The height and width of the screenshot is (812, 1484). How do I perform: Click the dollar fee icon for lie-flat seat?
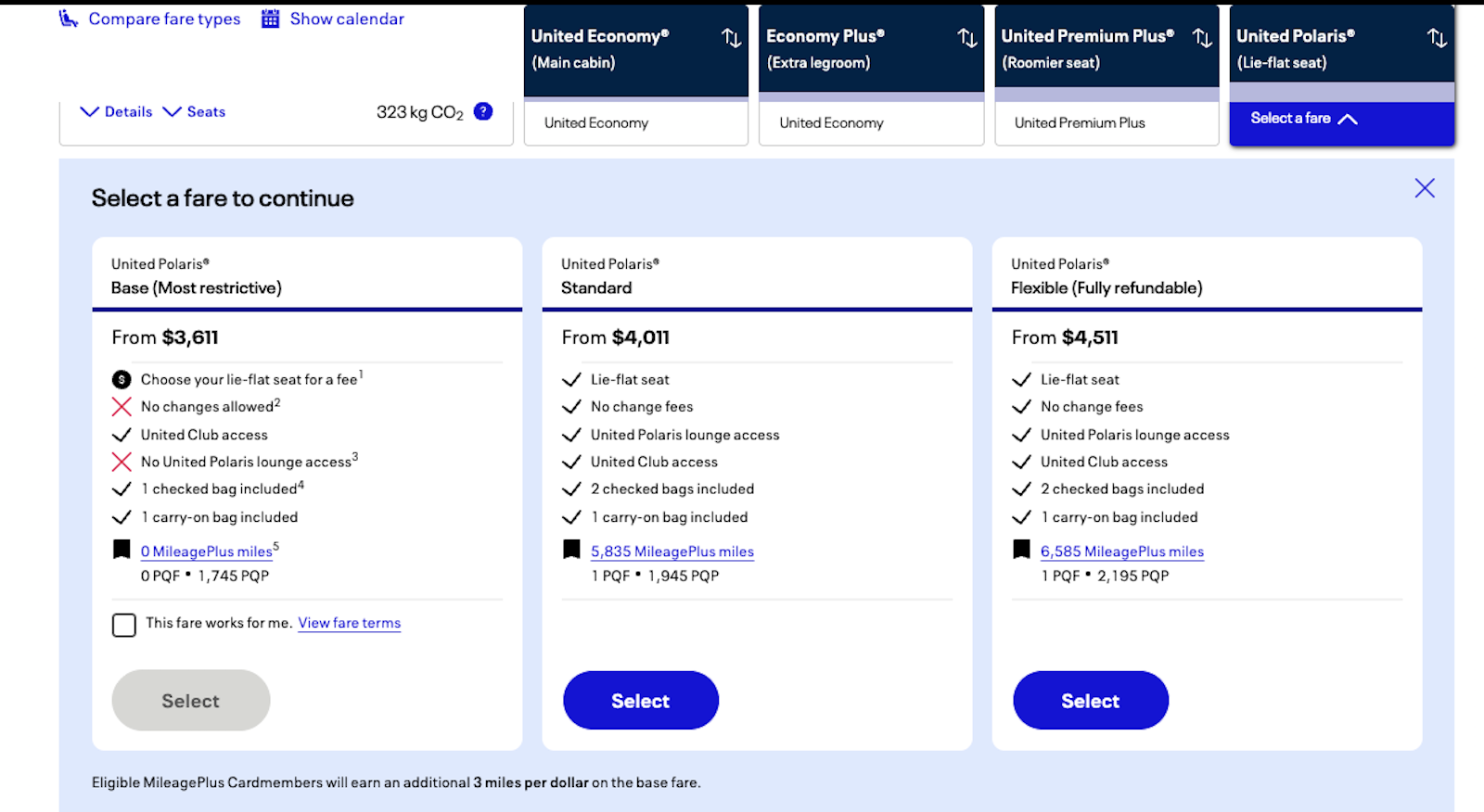coord(122,379)
